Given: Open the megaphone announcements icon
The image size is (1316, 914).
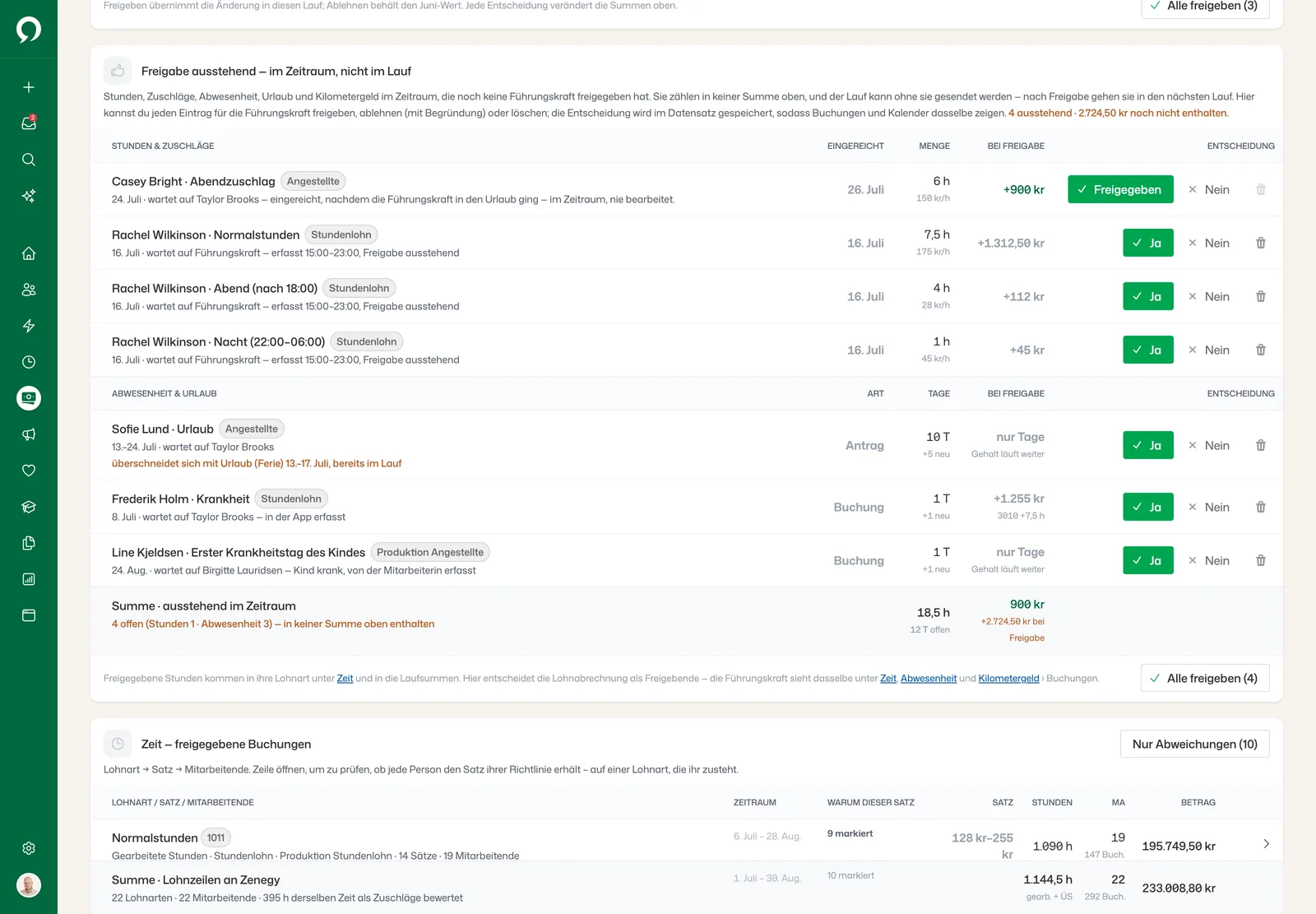Looking at the screenshot, I should [x=29, y=434].
